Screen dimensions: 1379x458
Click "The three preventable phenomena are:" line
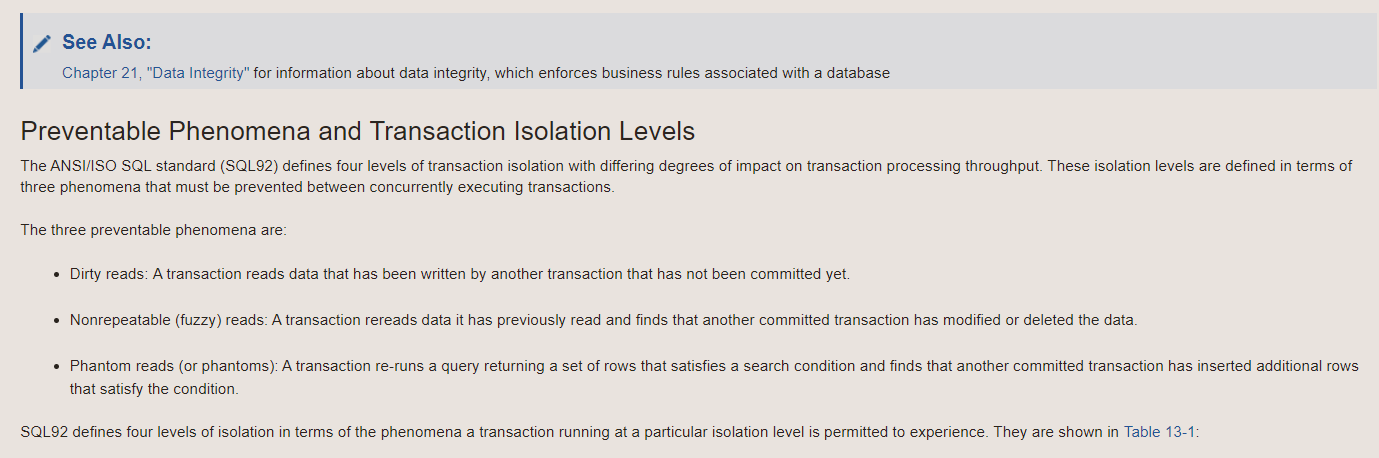(153, 230)
